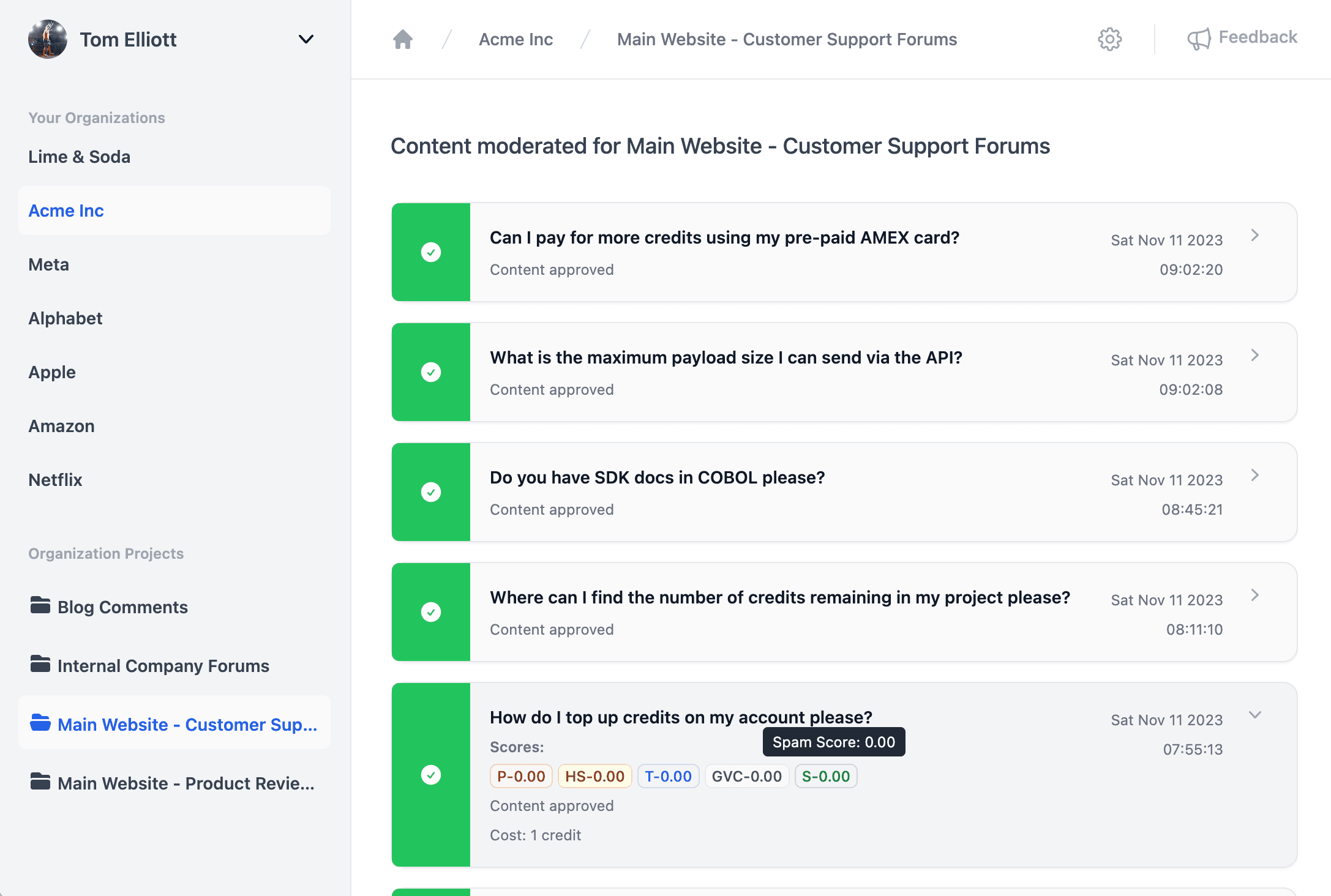1331x896 pixels.
Task: Open Main Website - Customer Support Forums project
Action: pos(187,724)
